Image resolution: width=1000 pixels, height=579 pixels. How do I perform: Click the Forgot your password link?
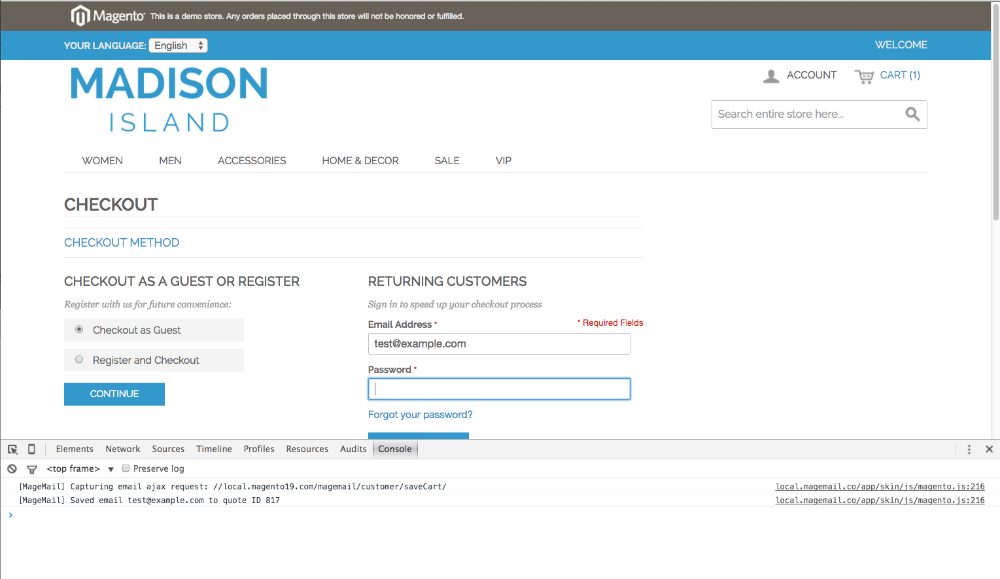click(420, 414)
